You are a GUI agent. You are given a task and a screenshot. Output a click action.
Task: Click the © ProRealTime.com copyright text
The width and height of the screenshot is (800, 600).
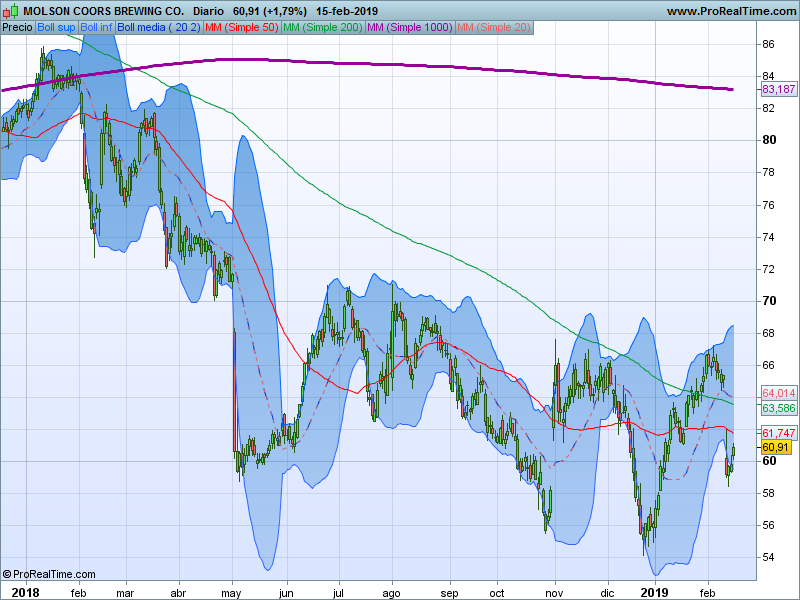(x=49, y=574)
